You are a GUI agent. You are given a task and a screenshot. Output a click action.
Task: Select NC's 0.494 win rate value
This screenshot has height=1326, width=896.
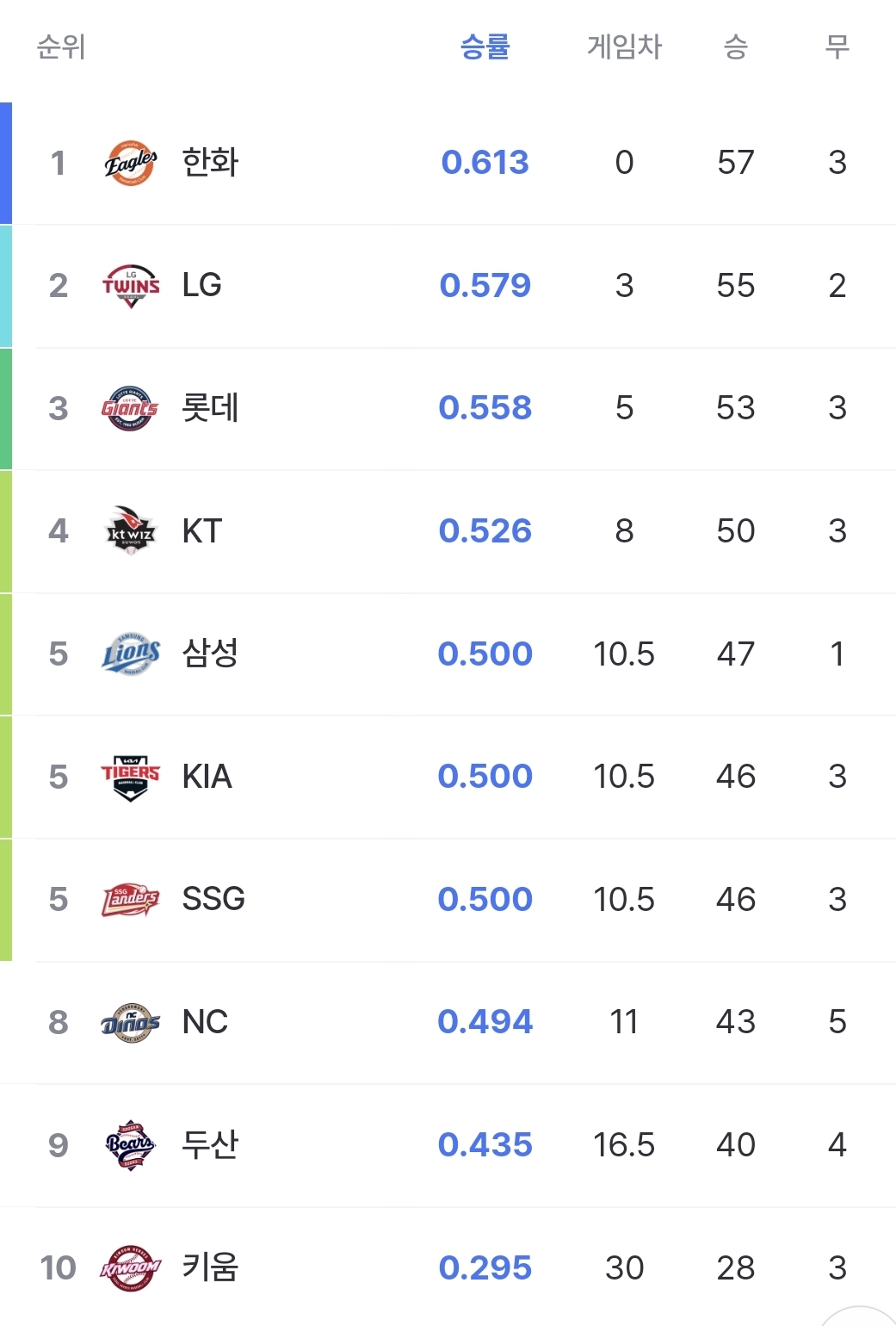point(485,1022)
